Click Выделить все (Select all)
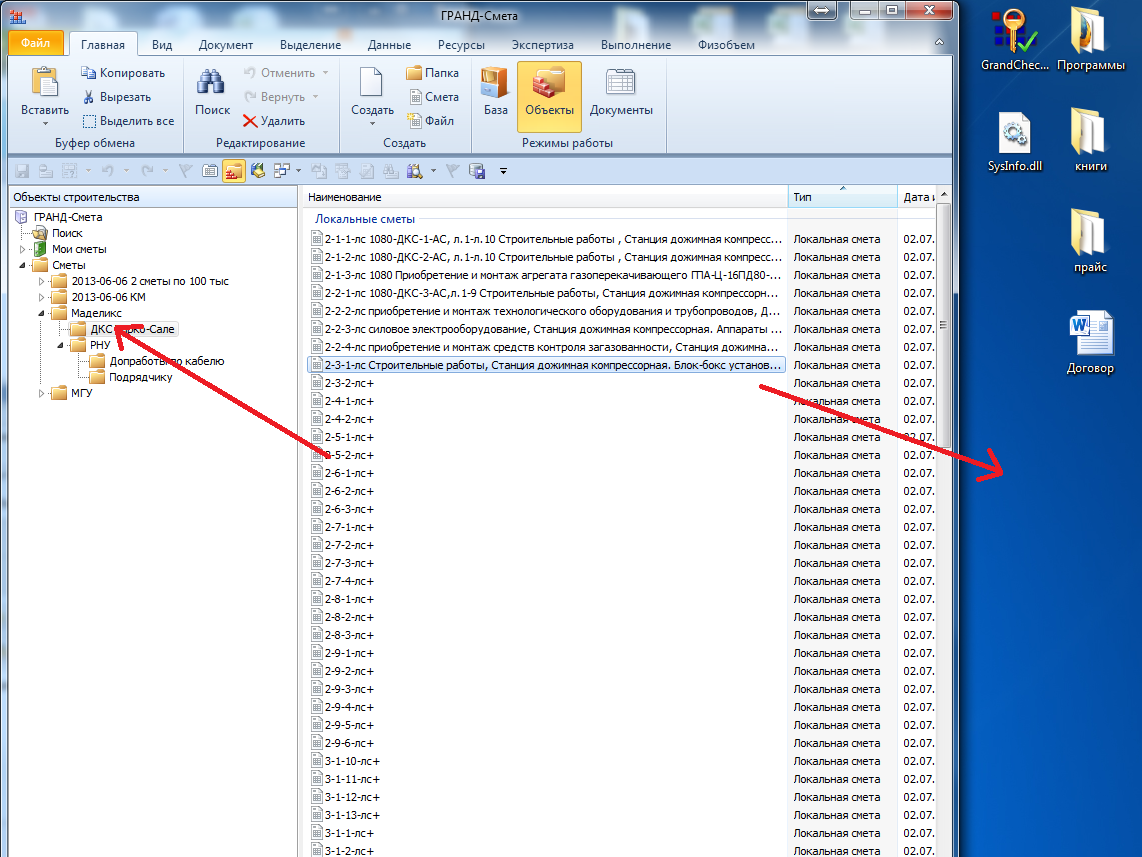The image size is (1142, 857). 128,121
